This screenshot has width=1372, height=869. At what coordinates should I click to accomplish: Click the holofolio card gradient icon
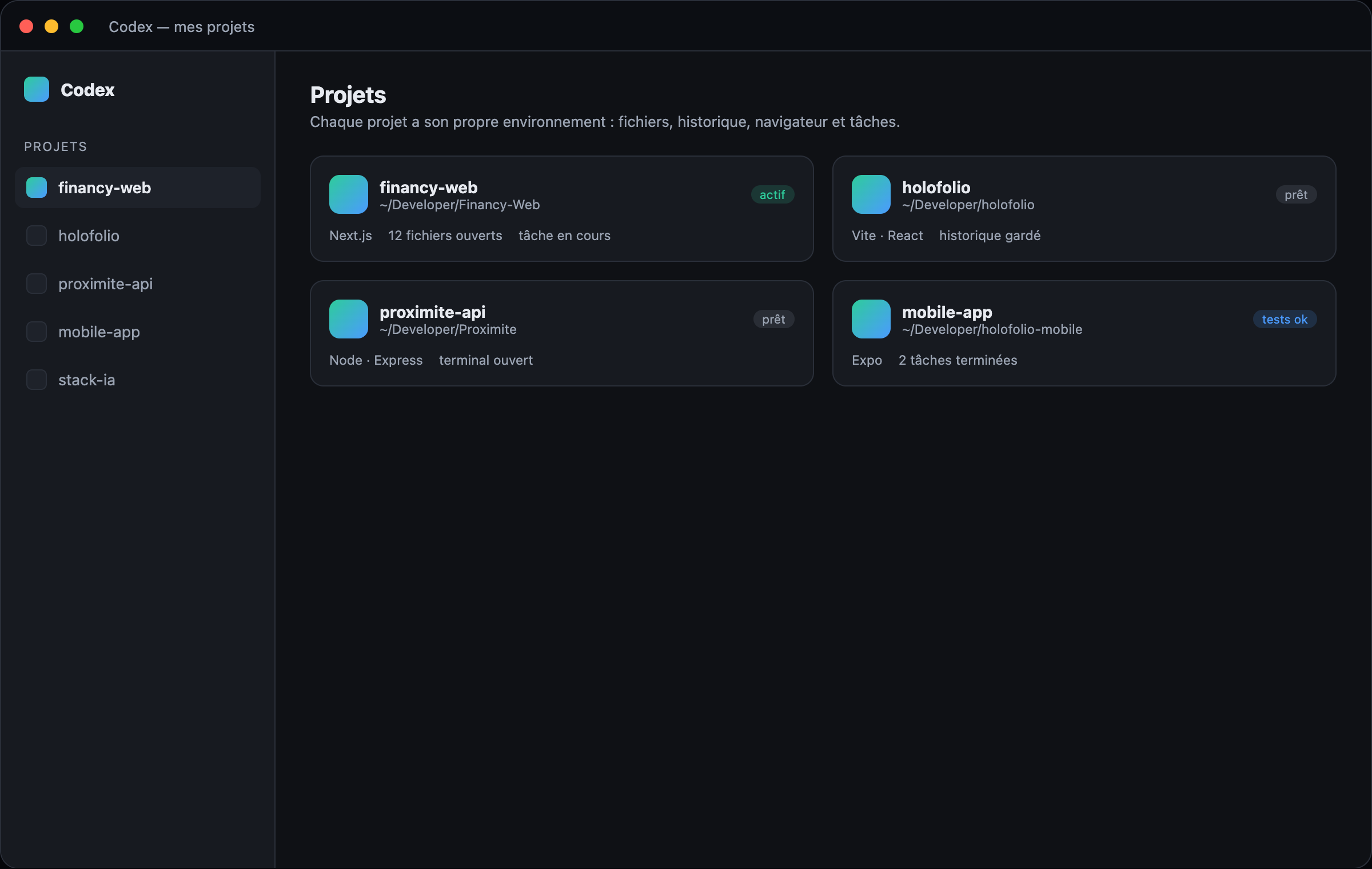871,194
